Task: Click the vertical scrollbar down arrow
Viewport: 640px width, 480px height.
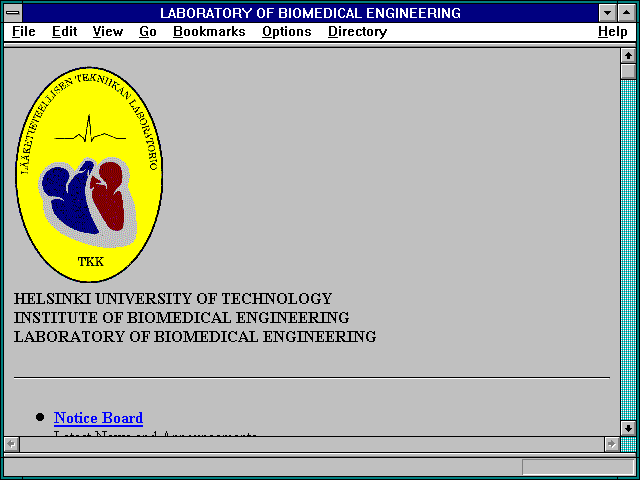Action: click(628, 428)
